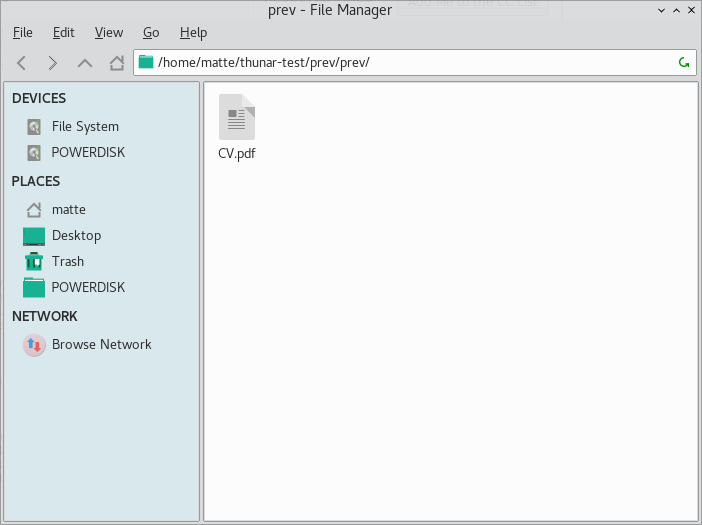The height and width of the screenshot is (525, 702).
Task: Navigate to the parent folder with up arrow
Action: pos(85,63)
